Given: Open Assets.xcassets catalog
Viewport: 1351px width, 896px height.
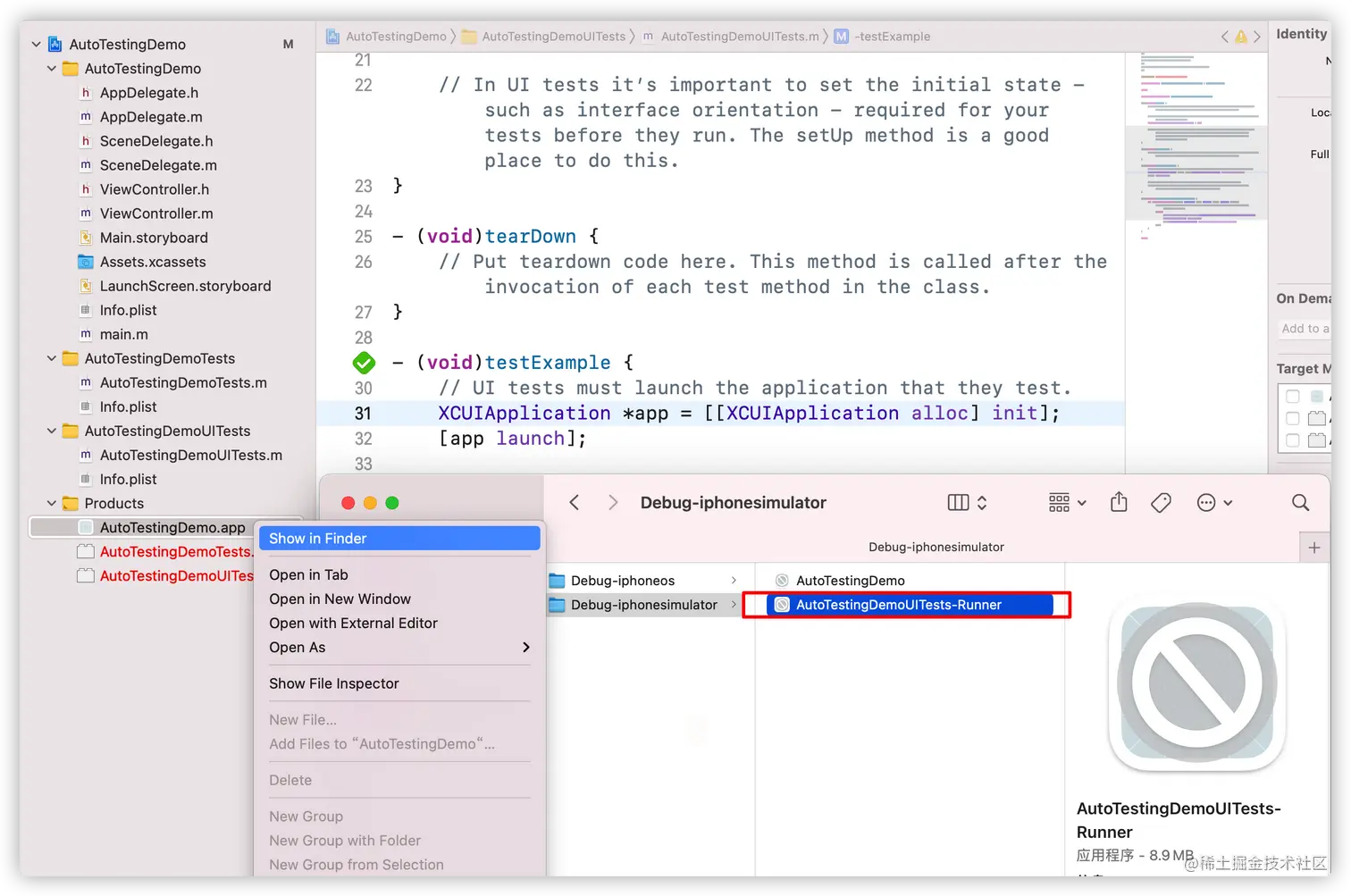Looking at the screenshot, I should (x=153, y=262).
